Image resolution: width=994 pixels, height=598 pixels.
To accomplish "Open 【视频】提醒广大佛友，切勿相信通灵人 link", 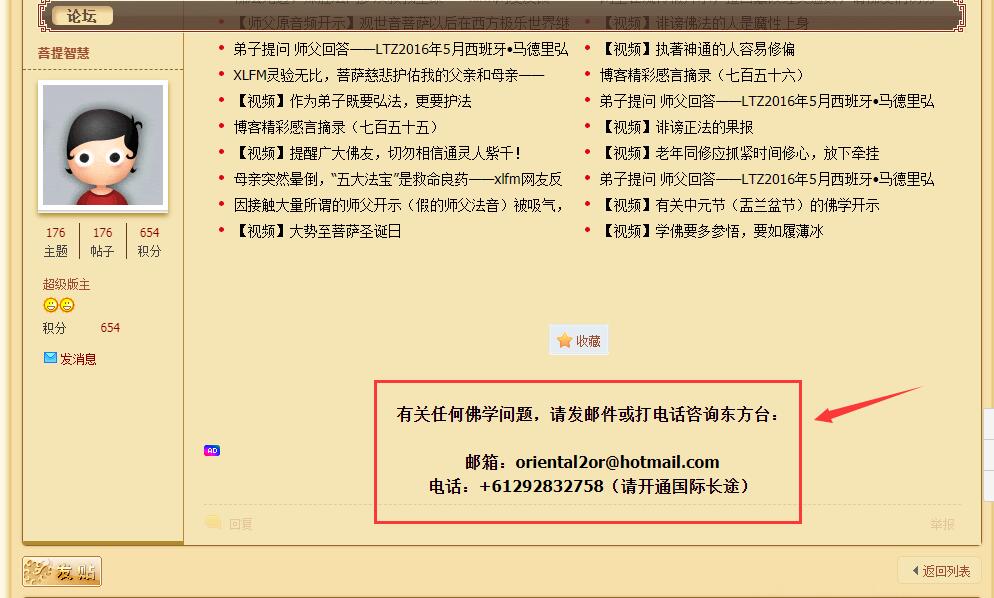I will point(378,153).
